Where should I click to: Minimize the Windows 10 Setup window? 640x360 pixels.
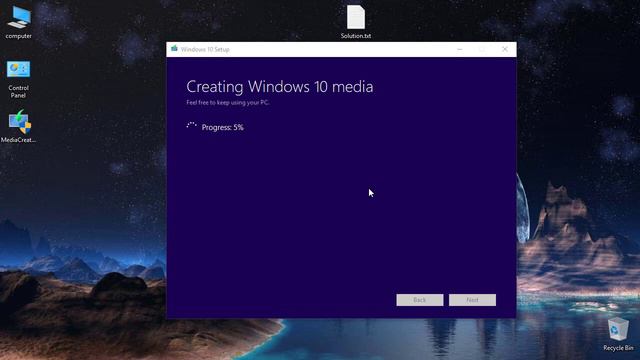[x=460, y=49]
